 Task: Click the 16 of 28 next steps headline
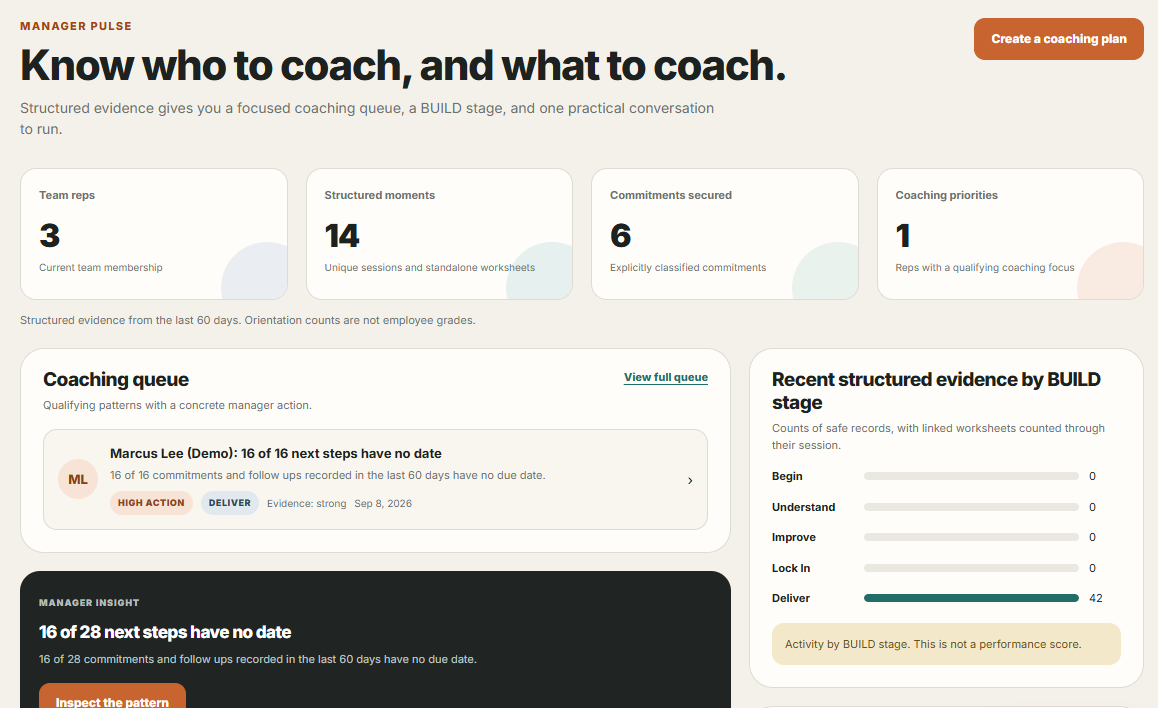[x=165, y=632]
